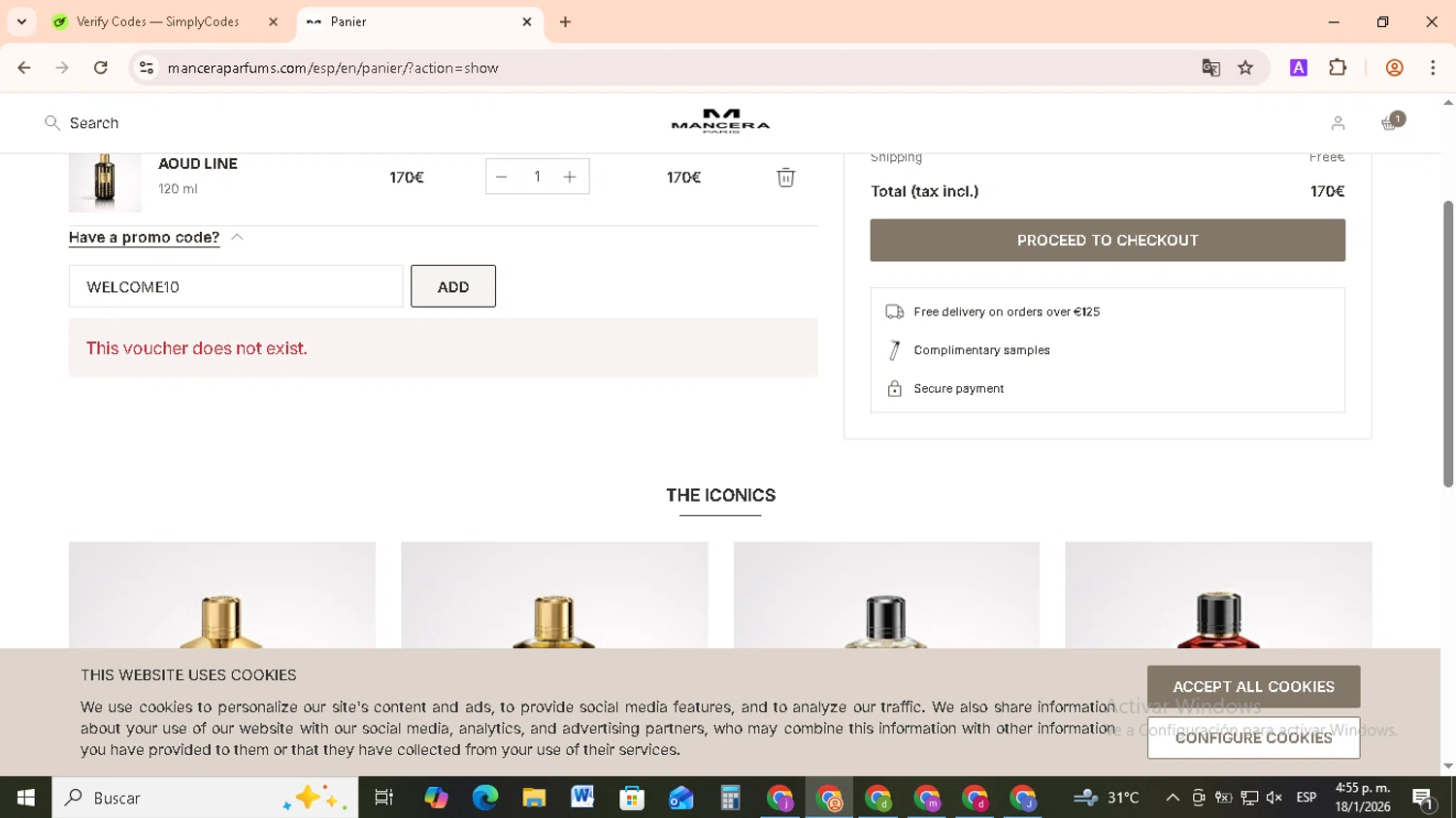Open the Iconics red bottle product
Image resolution: width=1456 pixels, height=818 pixels.
(1218, 595)
